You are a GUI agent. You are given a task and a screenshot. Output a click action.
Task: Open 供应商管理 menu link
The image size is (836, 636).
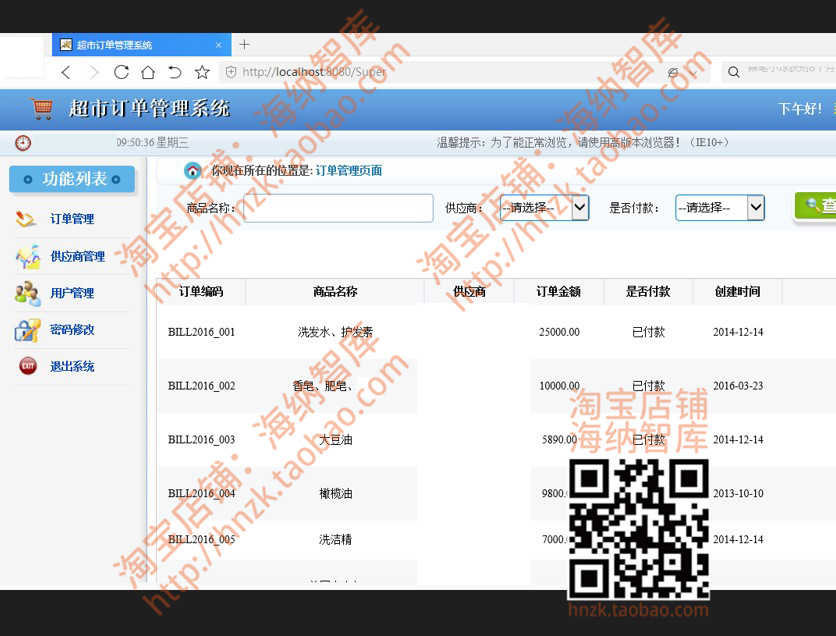pyautogui.click(x=77, y=256)
